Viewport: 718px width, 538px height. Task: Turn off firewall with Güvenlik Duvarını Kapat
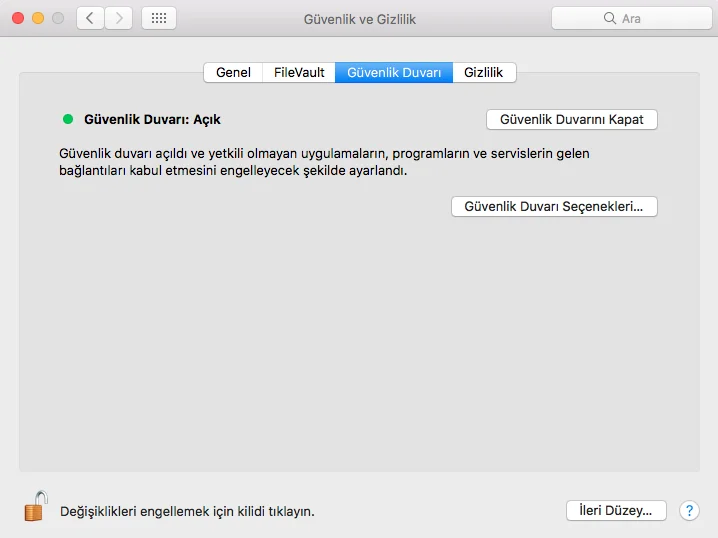click(572, 119)
